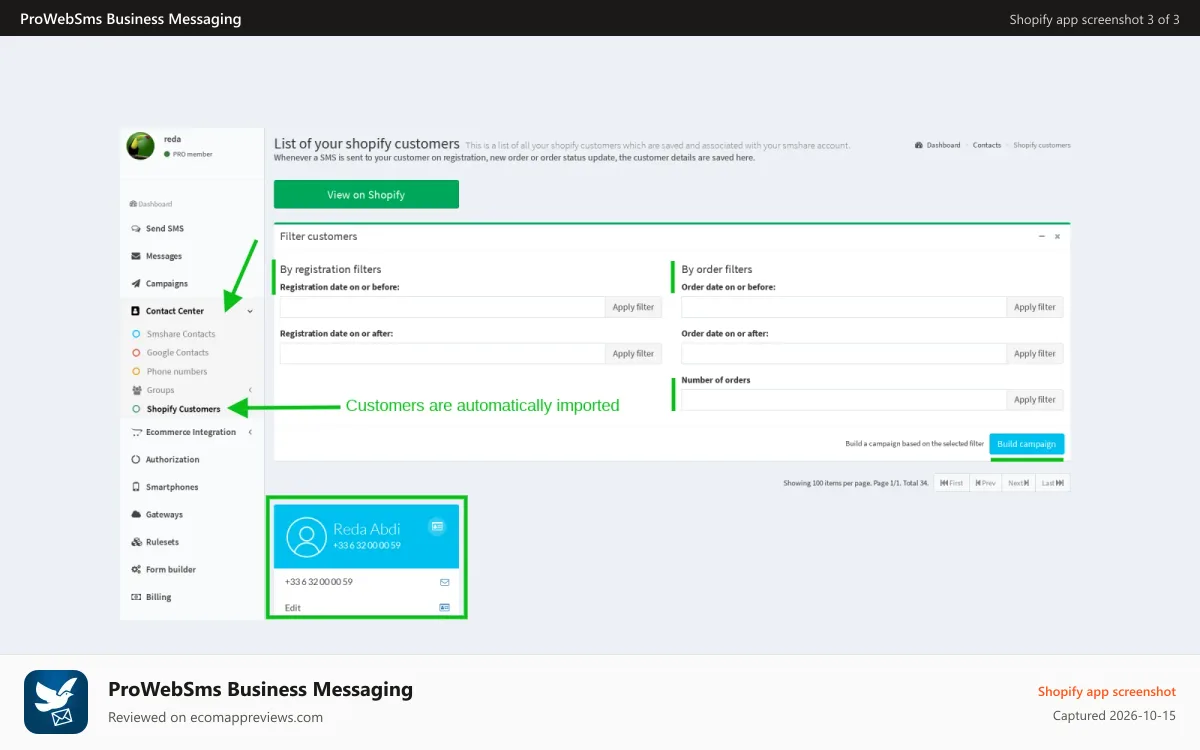Click the View on Shopify button
This screenshot has height=750, width=1200.
coord(366,194)
